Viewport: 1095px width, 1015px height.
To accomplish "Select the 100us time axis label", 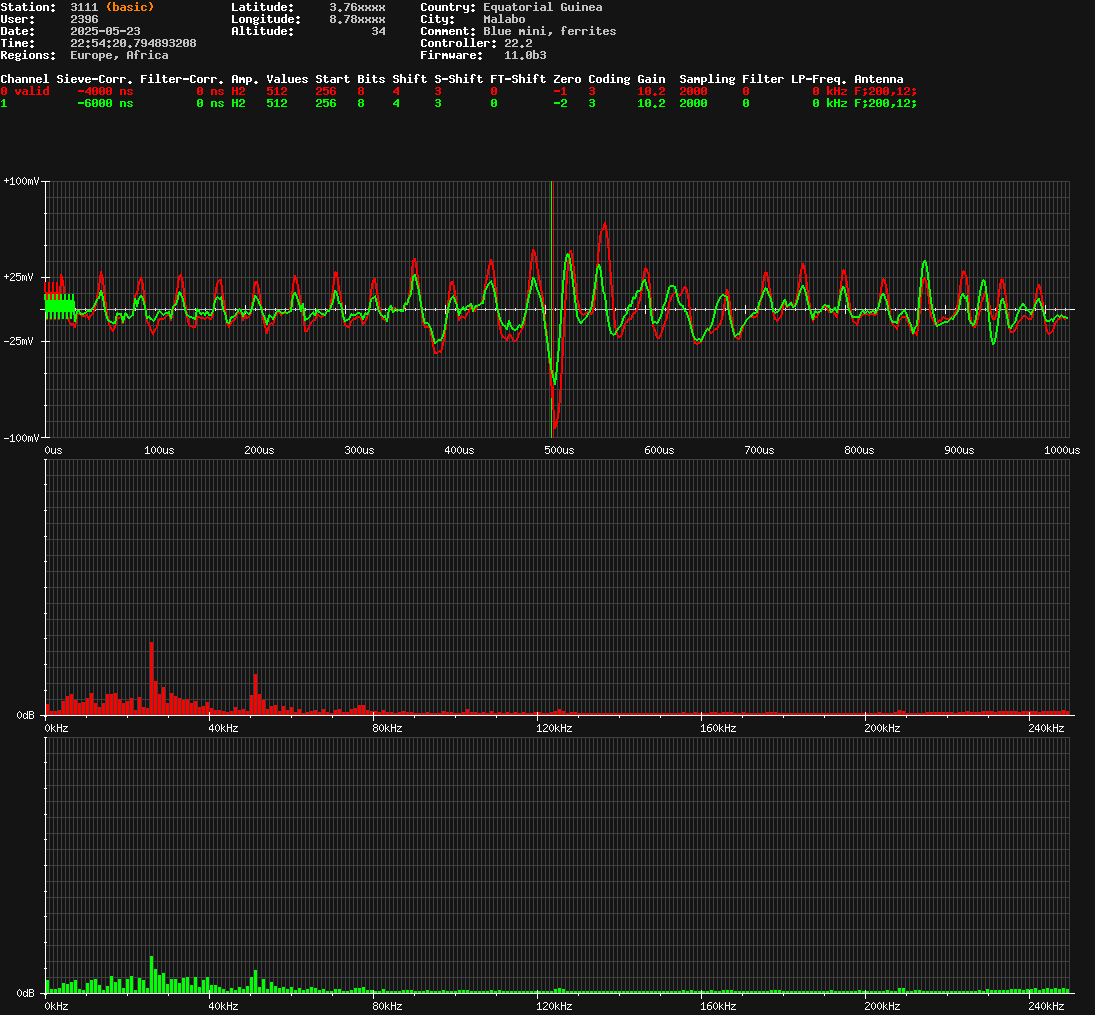I will [x=159, y=450].
